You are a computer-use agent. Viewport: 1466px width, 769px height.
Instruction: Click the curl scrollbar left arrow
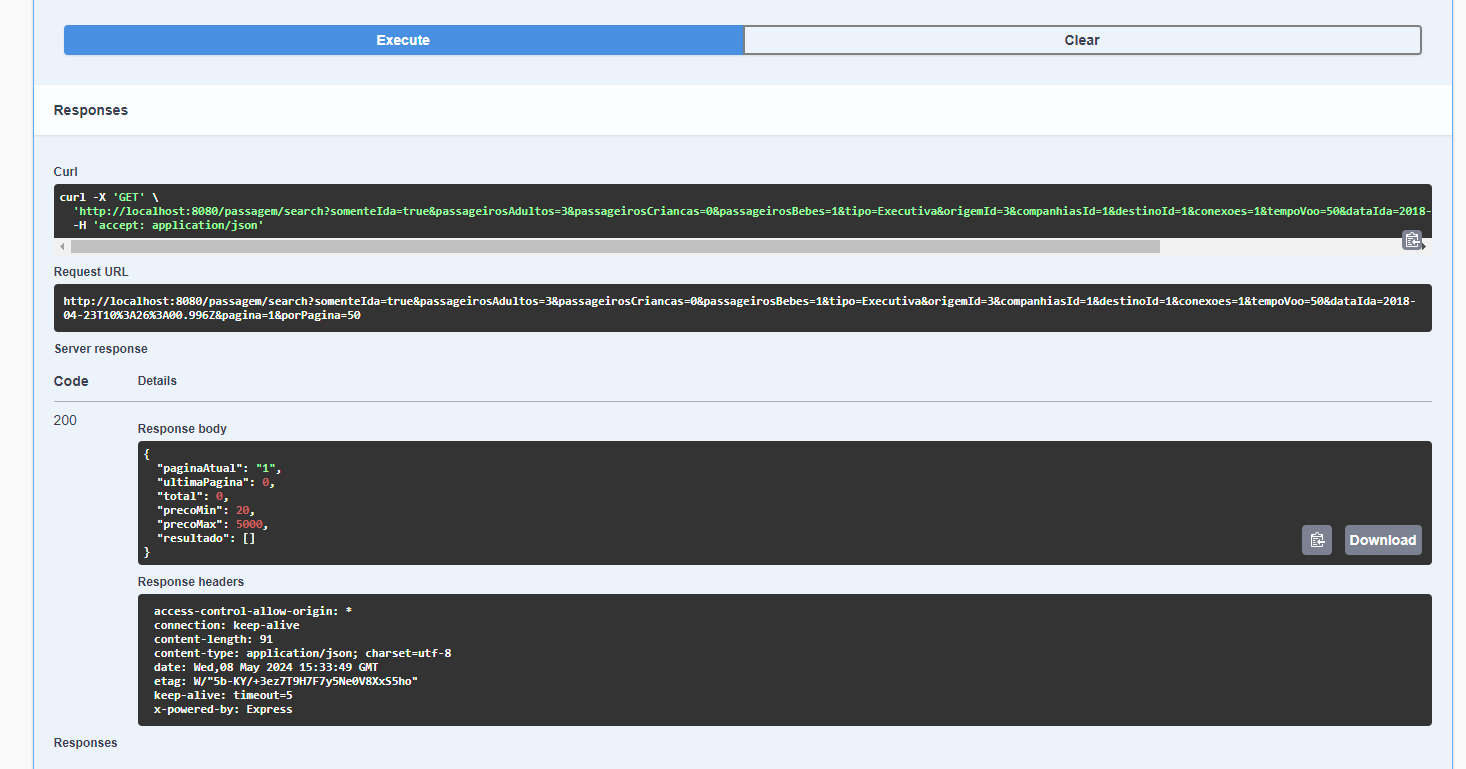pos(63,246)
